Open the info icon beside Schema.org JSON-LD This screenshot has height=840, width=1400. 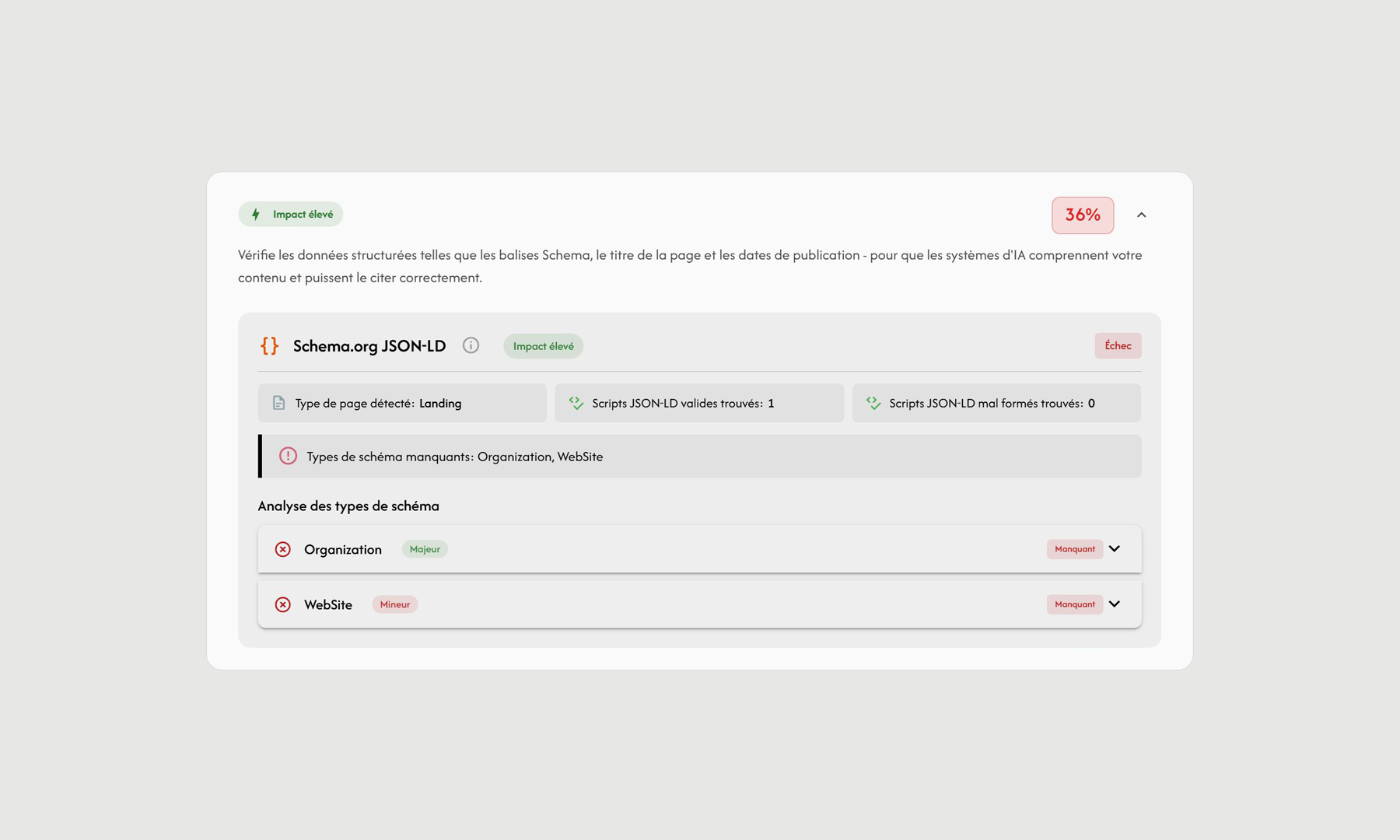471,346
